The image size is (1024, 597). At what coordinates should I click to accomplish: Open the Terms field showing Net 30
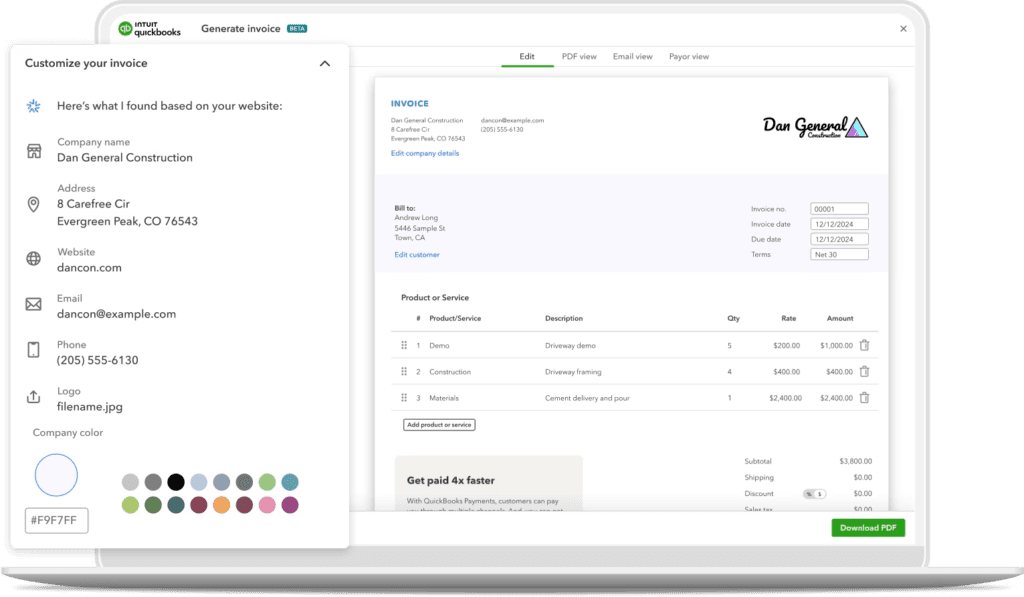coord(839,255)
